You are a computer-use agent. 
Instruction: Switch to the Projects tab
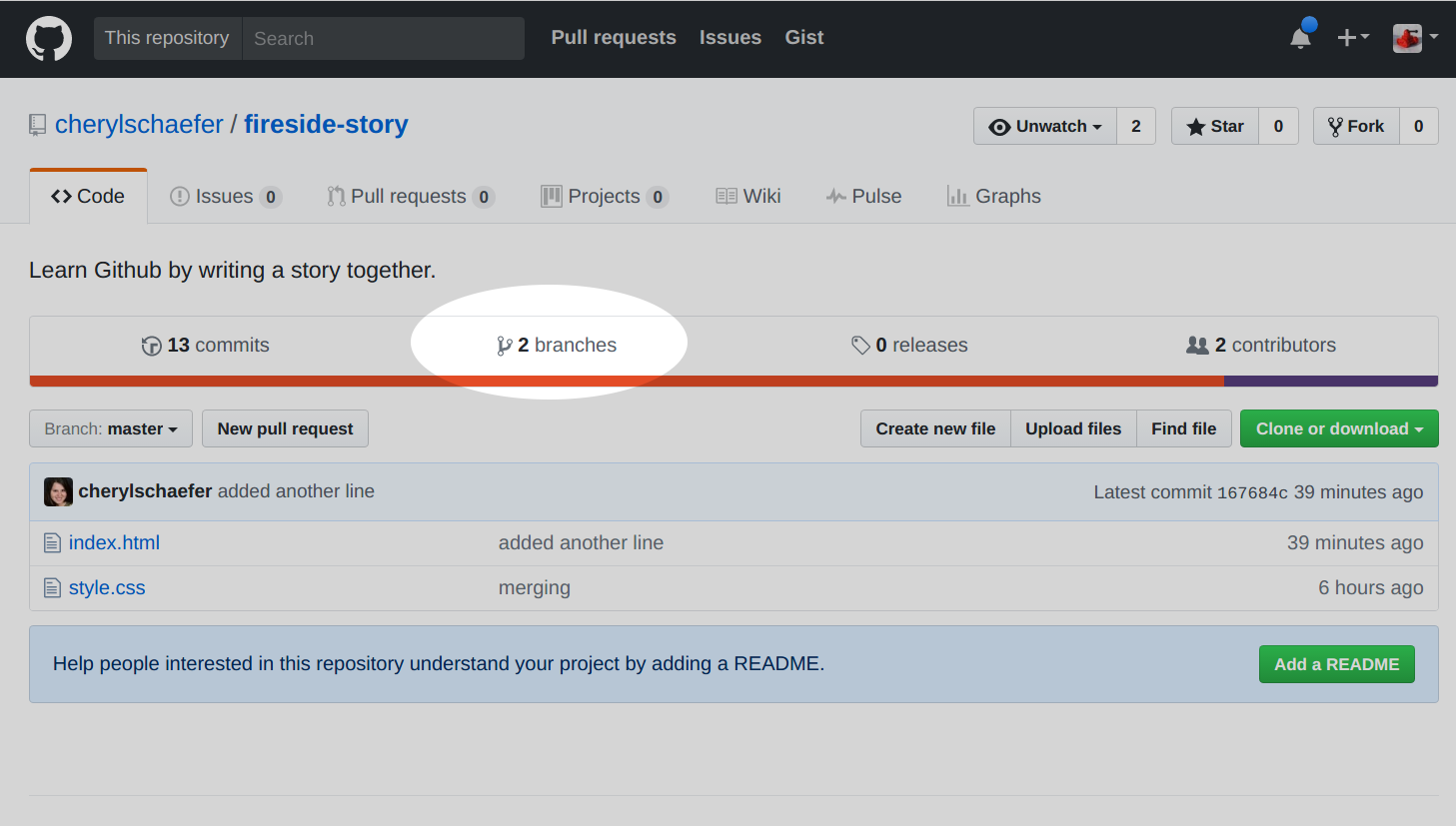pos(605,196)
